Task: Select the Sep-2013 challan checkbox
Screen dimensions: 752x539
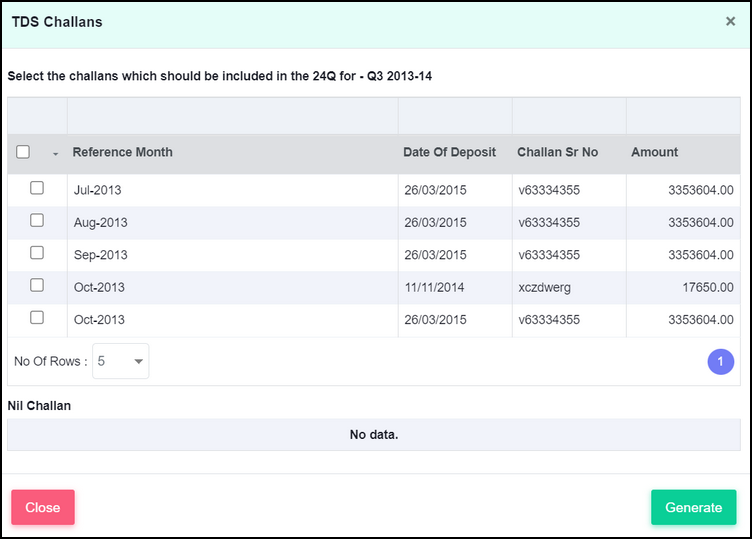Action: 37,253
